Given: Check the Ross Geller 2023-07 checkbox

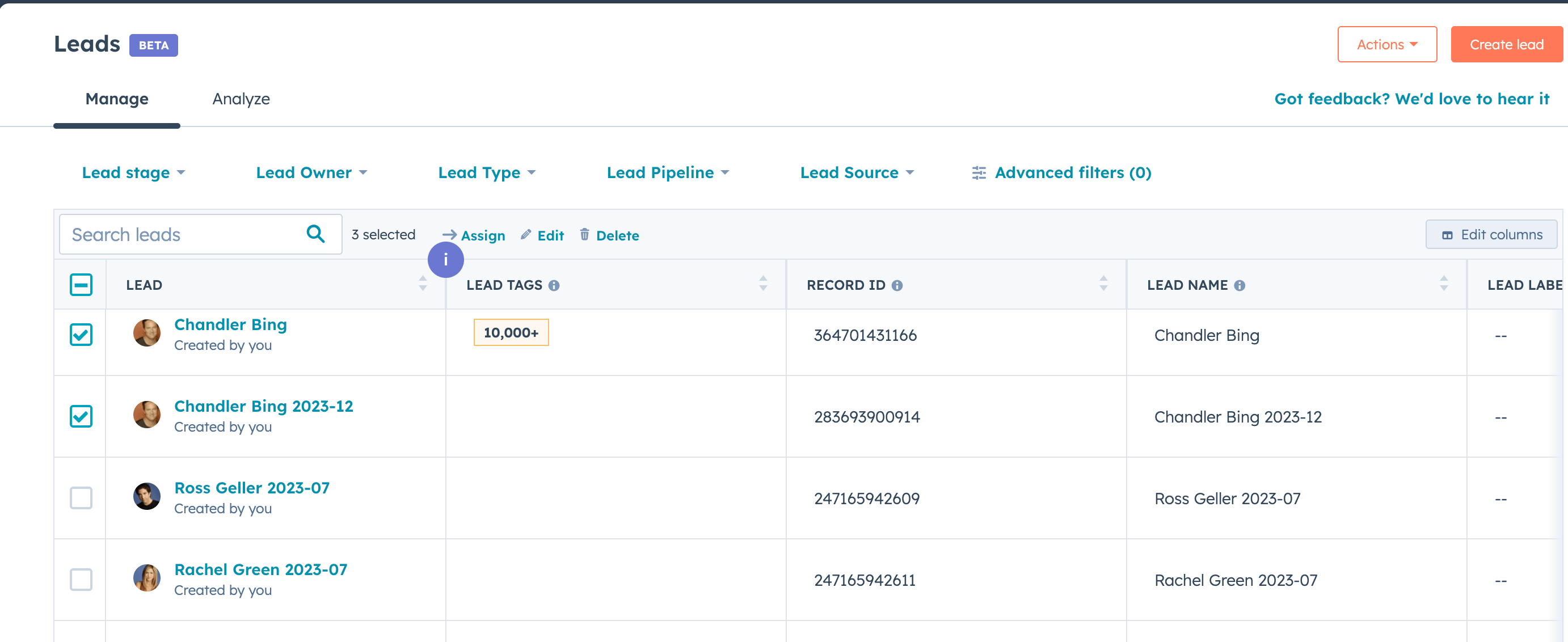Looking at the screenshot, I should (81, 498).
